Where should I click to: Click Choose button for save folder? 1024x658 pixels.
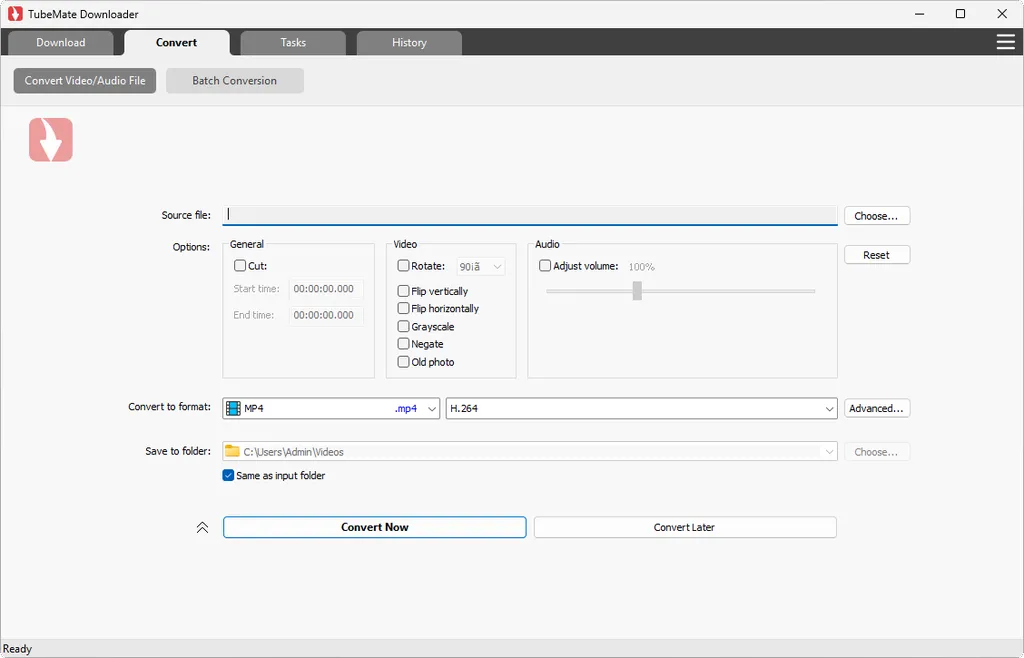(876, 452)
